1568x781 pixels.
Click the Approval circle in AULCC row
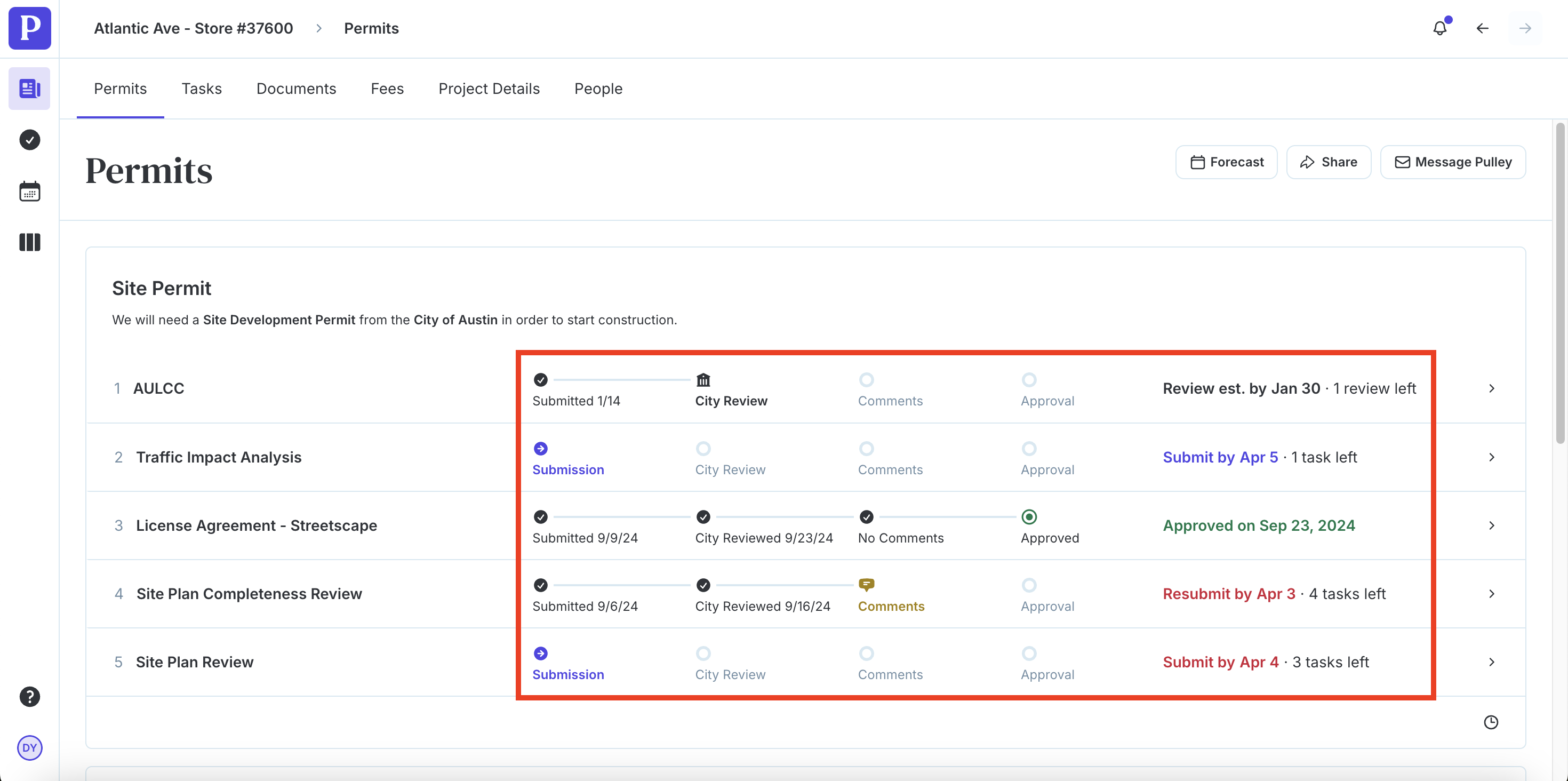[1029, 380]
